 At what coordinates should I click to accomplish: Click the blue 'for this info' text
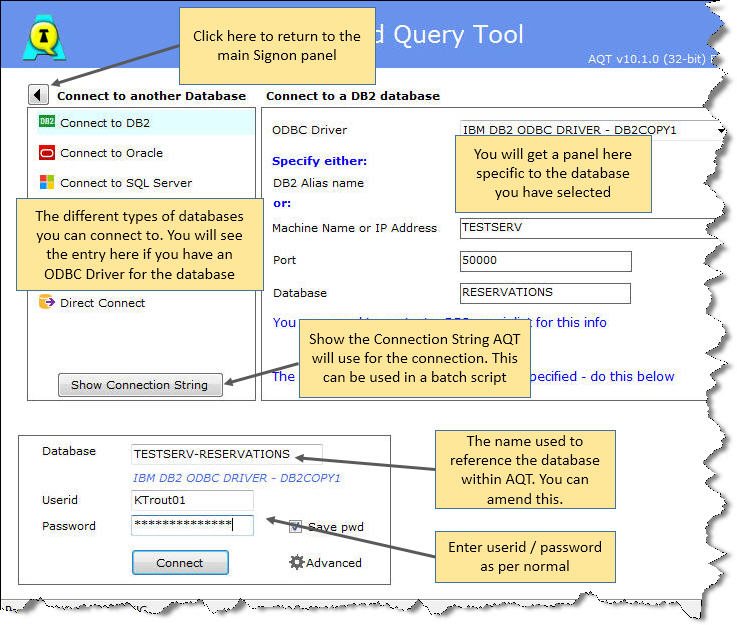pos(571,322)
